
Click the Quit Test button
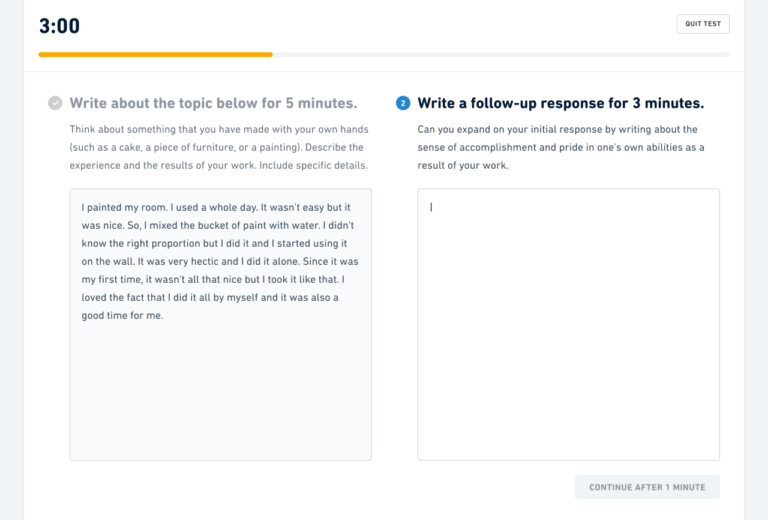[x=703, y=24]
